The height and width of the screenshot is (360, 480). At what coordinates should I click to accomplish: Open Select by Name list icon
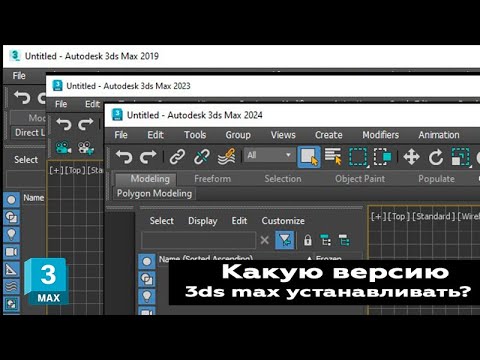(x=333, y=156)
